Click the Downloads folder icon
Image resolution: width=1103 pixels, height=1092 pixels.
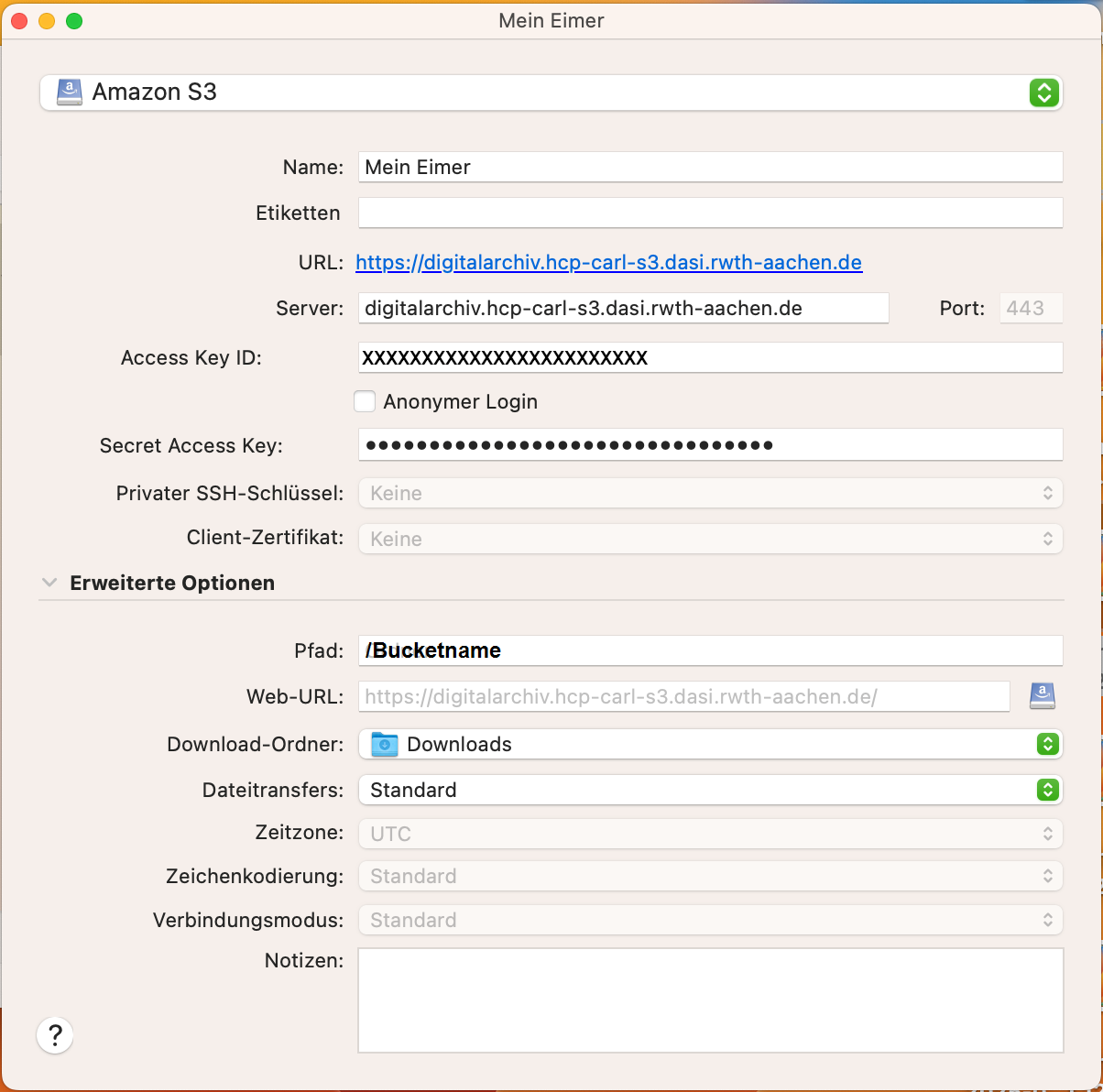point(385,744)
